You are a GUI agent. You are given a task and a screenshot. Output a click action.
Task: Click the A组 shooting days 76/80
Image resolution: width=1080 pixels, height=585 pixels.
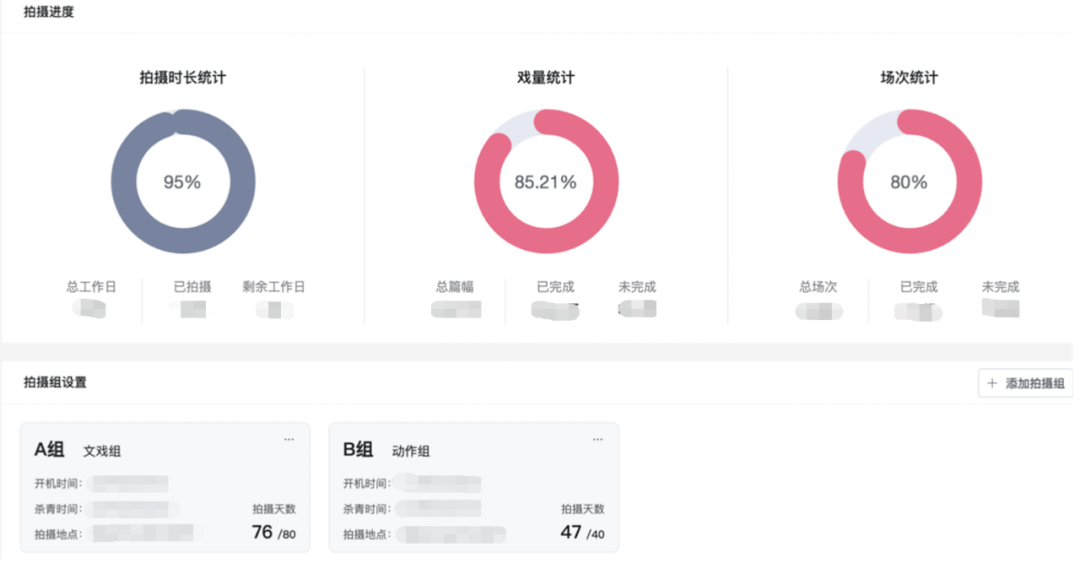[x=273, y=532]
